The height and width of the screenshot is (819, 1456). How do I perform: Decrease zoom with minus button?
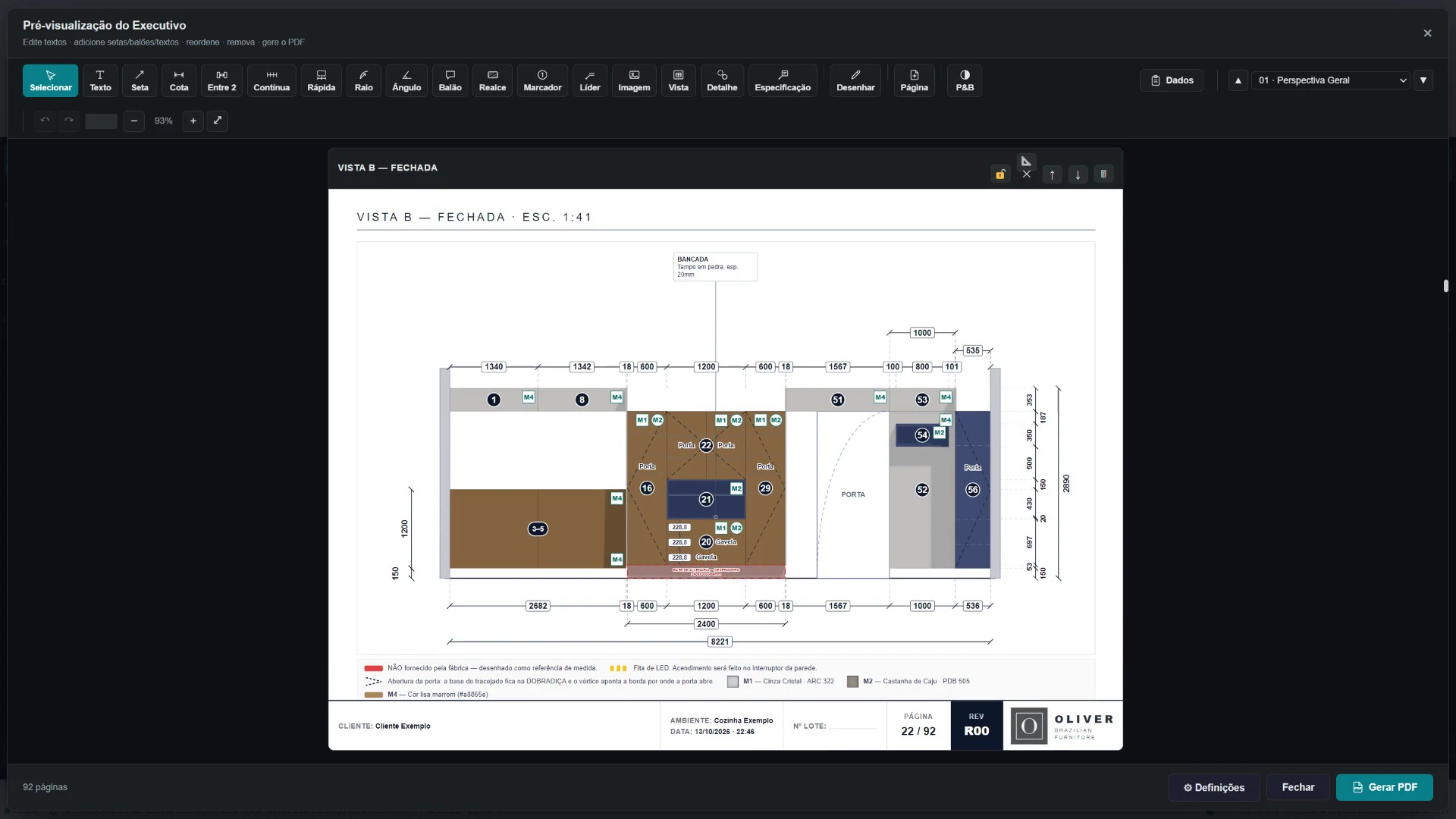134,121
